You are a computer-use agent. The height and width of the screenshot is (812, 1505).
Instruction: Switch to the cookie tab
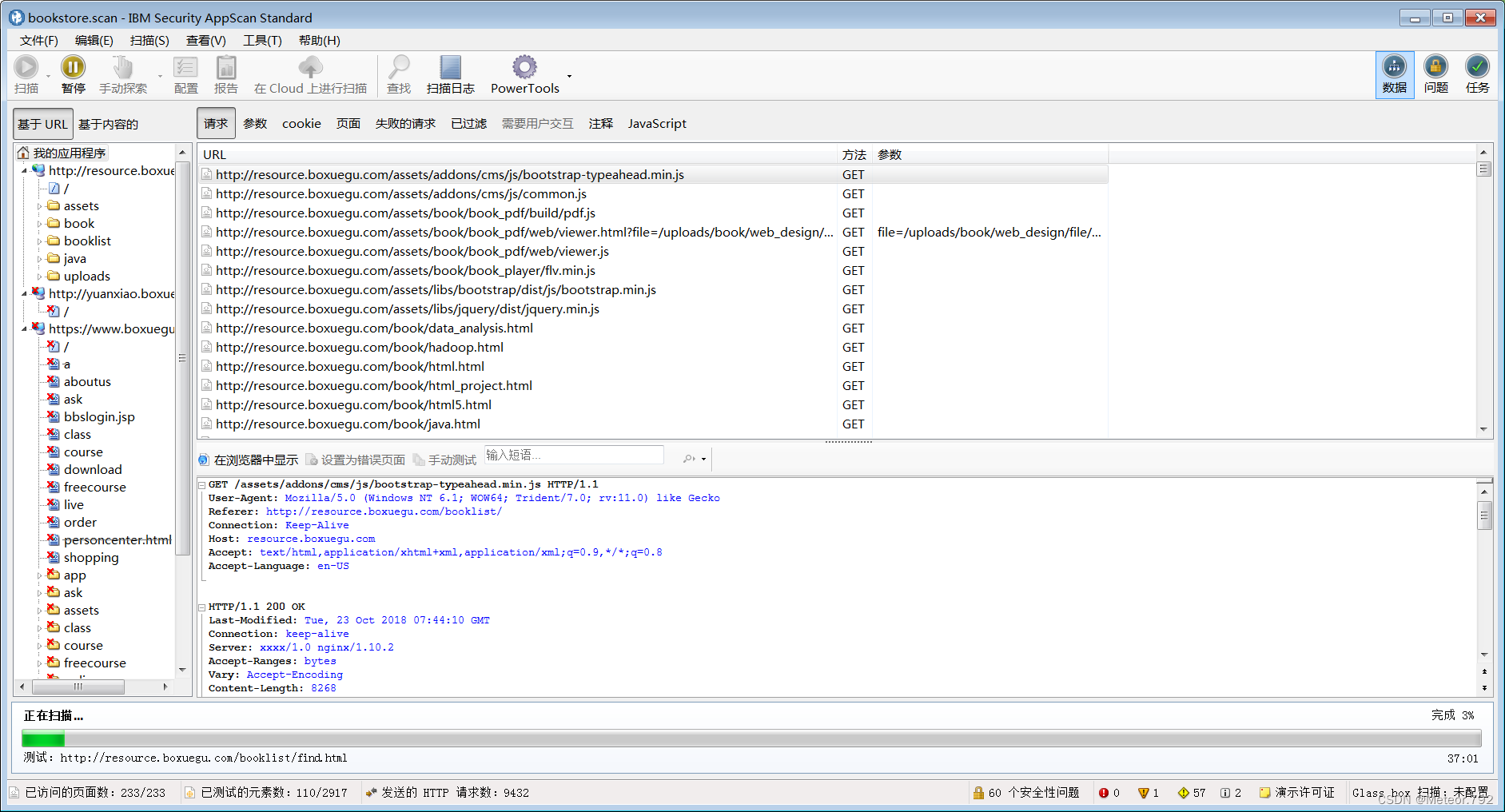click(301, 124)
